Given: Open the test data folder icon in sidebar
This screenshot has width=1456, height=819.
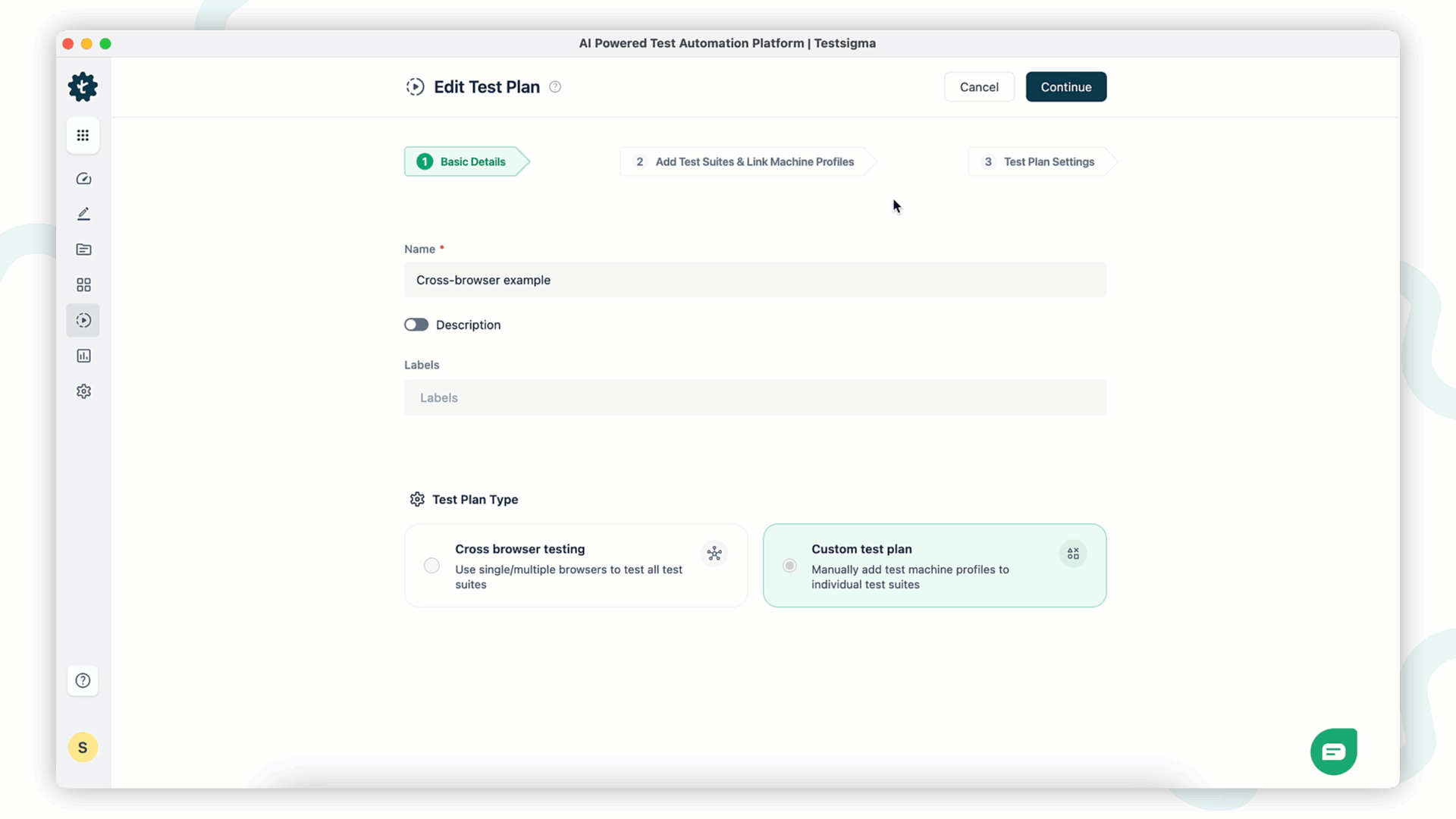Looking at the screenshot, I should (83, 249).
